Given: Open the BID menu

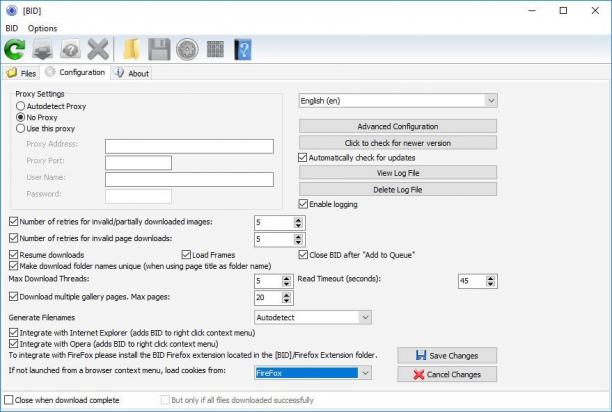Looking at the screenshot, I should point(12,28).
